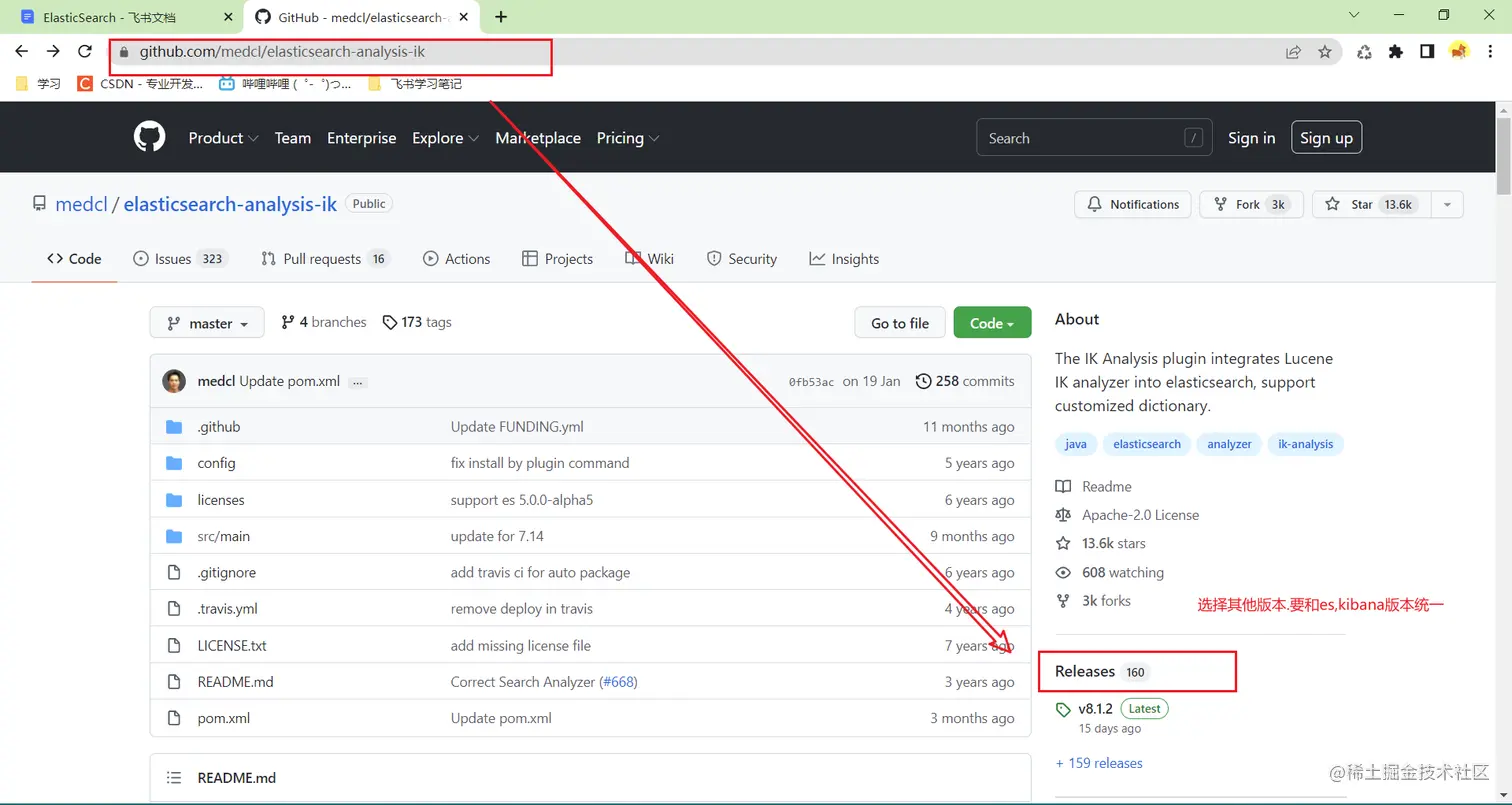
Task: Open a new browser tab with plus
Action: pyautogui.click(x=501, y=17)
